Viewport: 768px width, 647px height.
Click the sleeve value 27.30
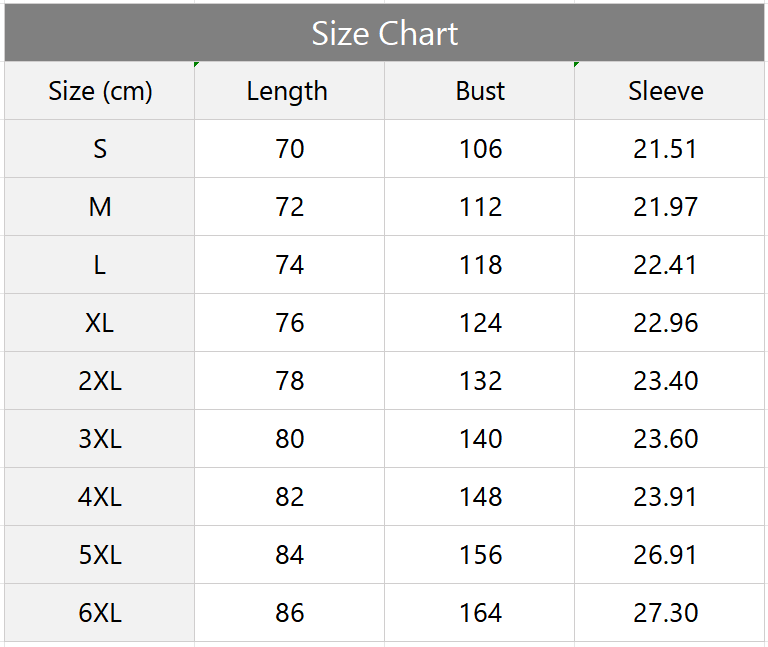coord(669,613)
